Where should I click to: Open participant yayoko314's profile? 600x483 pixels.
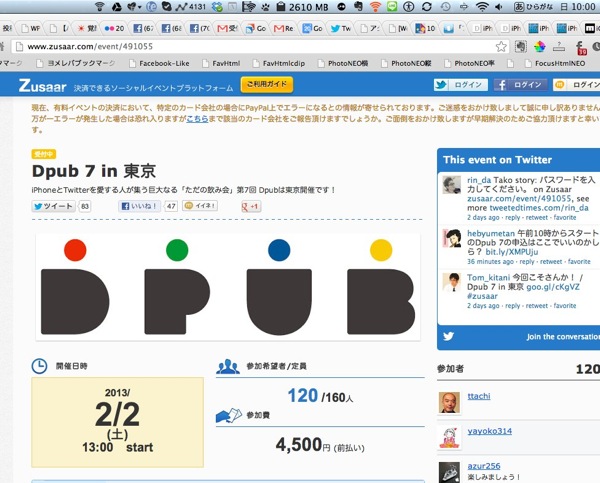(x=489, y=431)
